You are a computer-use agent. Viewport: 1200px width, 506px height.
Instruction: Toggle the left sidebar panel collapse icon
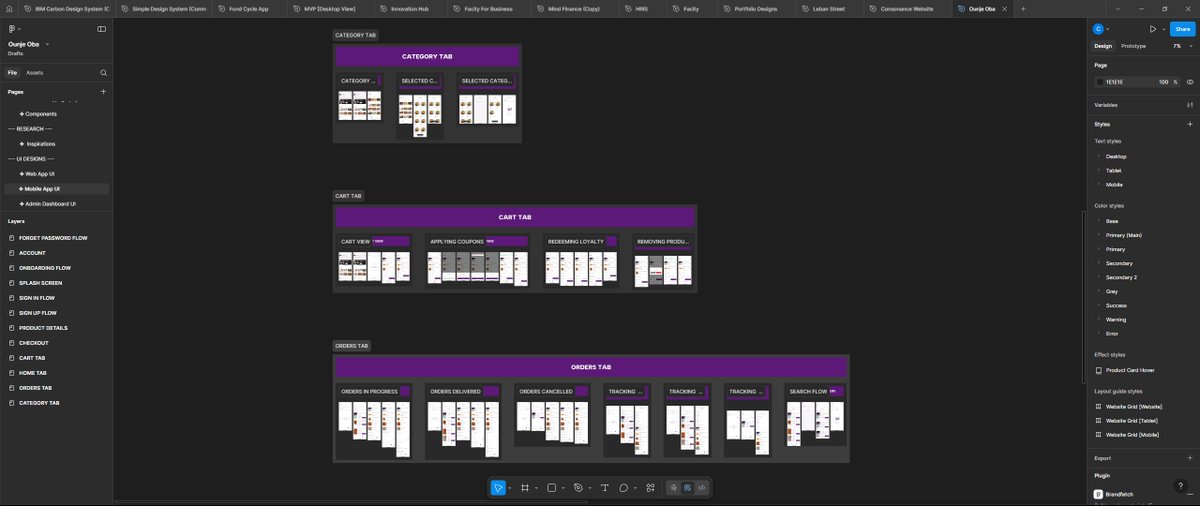click(x=101, y=29)
